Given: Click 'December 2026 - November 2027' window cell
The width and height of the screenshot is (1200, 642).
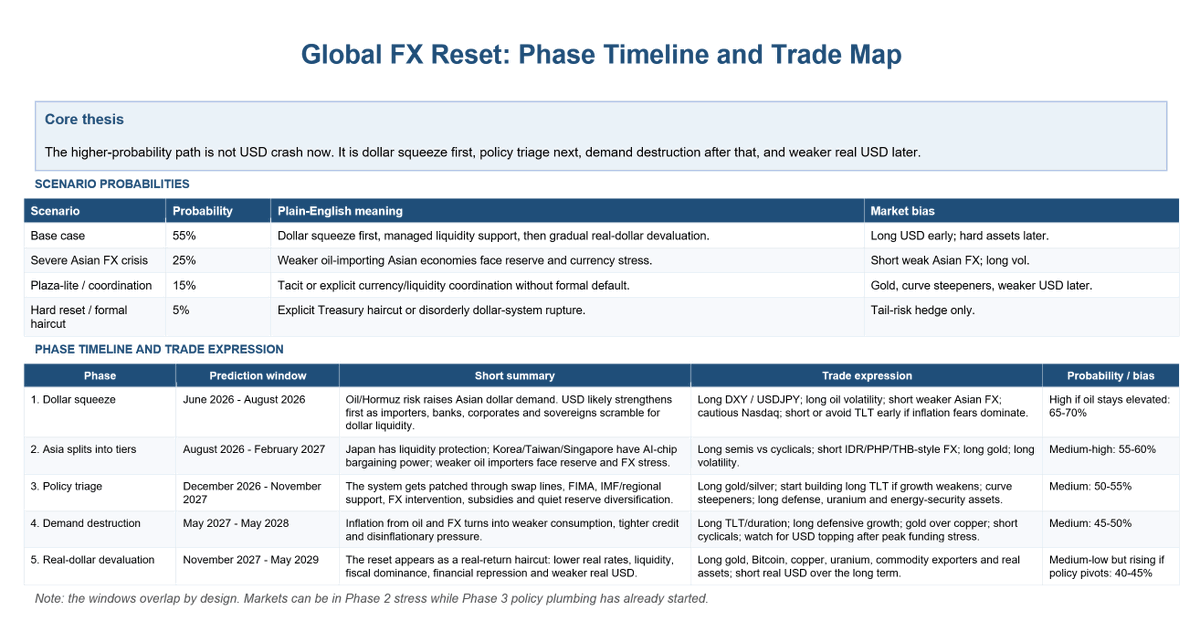Looking at the screenshot, I should pos(258,493).
